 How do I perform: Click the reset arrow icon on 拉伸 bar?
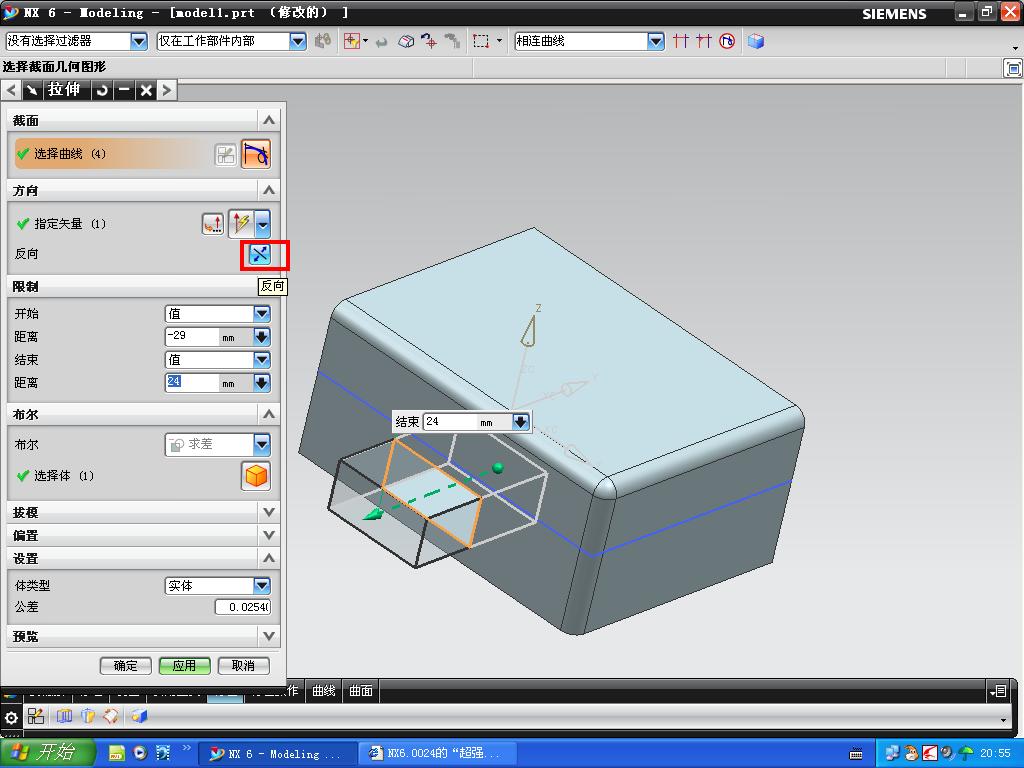click(x=103, y=90)
